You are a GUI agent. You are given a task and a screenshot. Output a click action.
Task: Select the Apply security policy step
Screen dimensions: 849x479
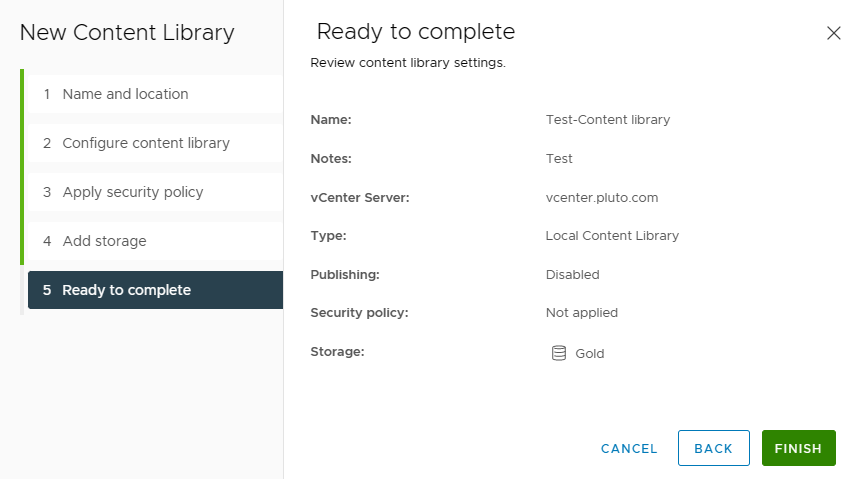(x=133, y=192)
